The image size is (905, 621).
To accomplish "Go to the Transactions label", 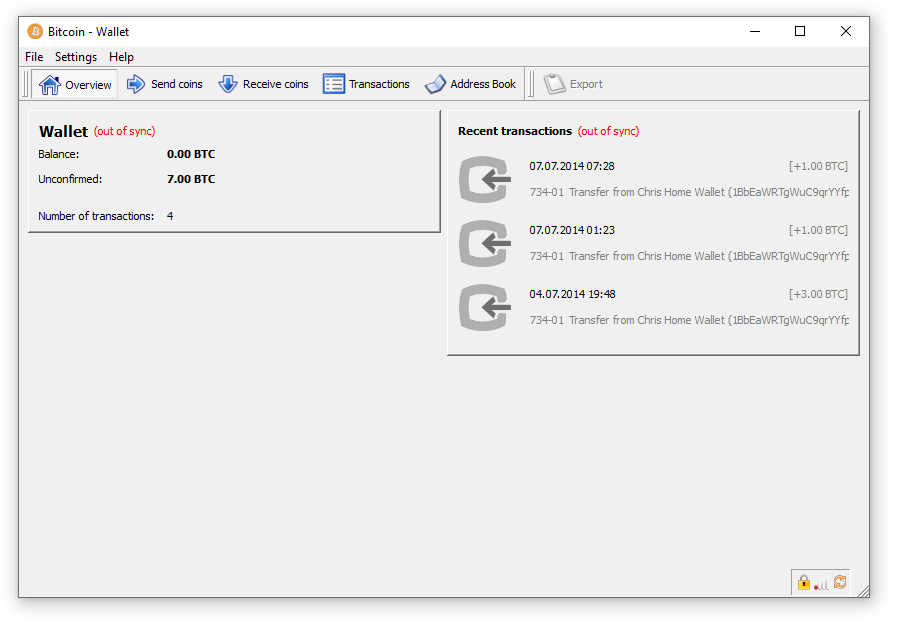I will click(x=379, y=84).
